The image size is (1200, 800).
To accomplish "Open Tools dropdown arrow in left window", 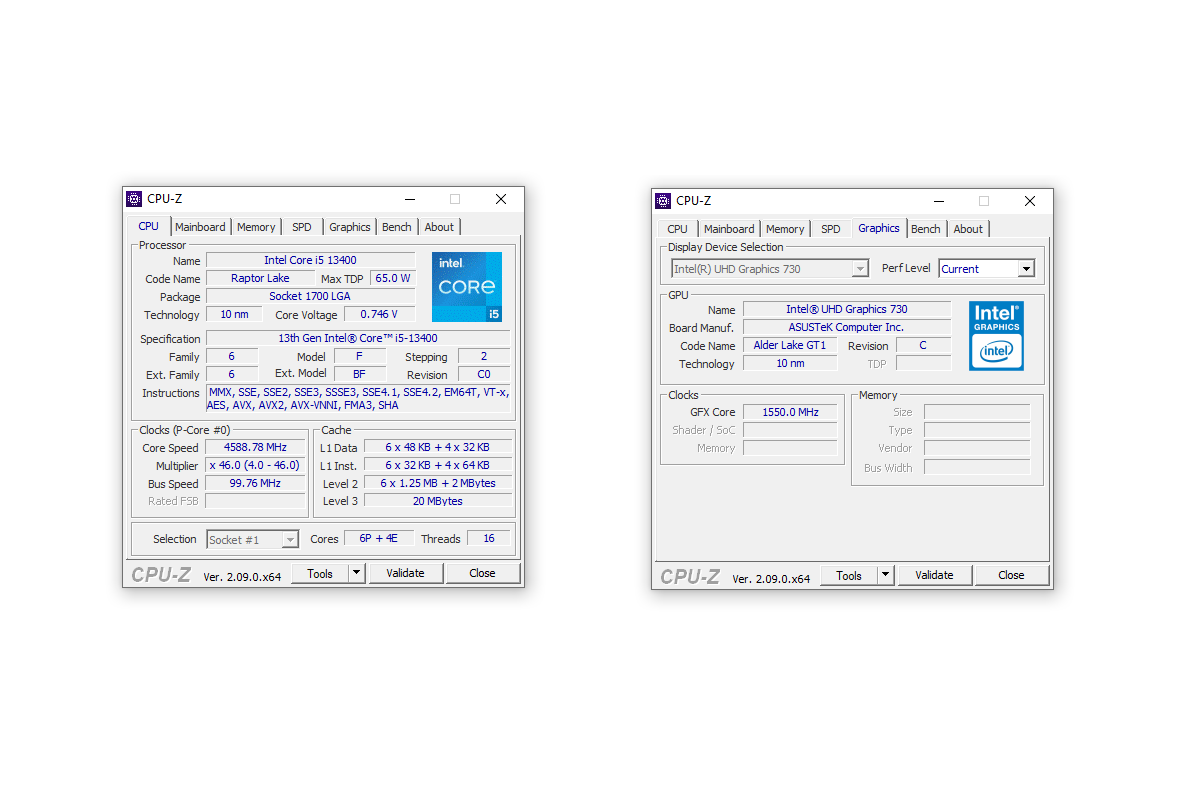I will (x=357, y=573).
